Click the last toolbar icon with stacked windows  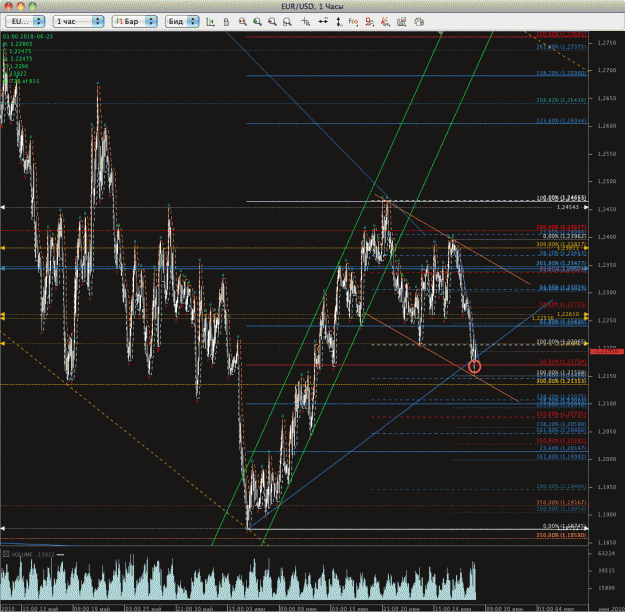coord(419,22)
